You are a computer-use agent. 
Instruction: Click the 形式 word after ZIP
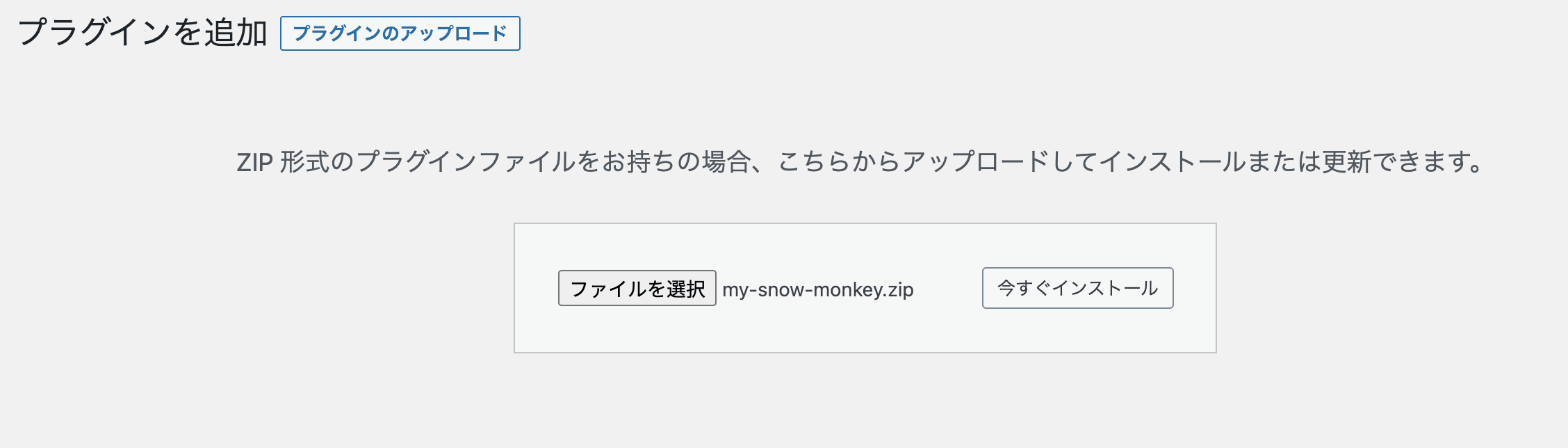304,162
